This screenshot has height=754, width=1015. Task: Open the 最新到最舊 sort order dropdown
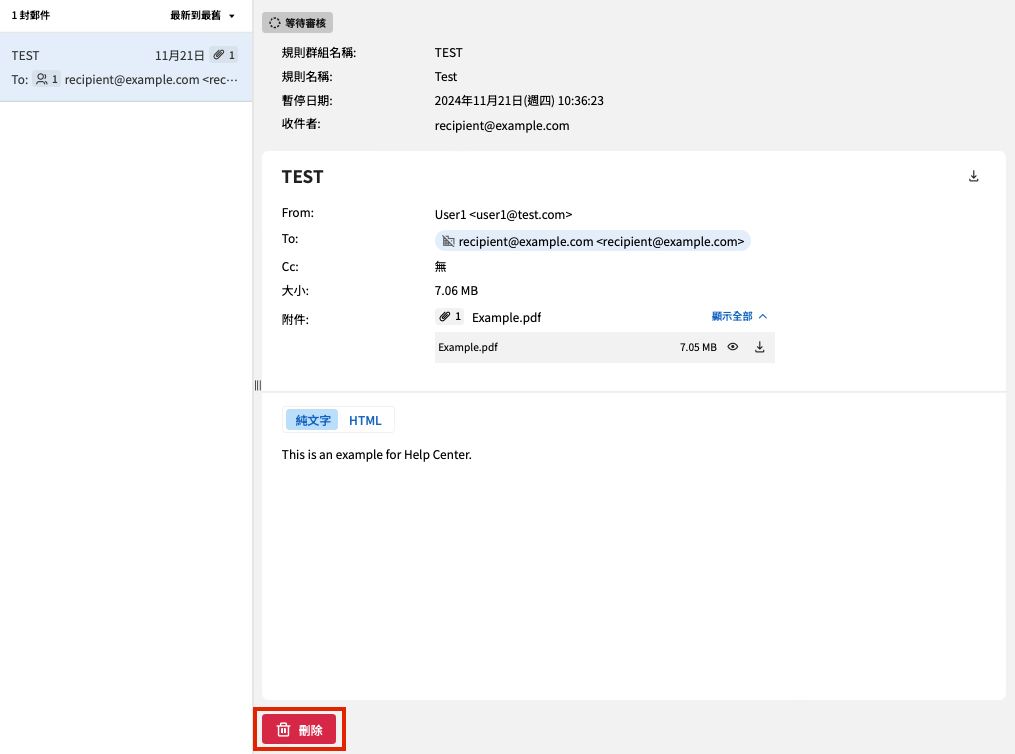click(x=202, y=16)
